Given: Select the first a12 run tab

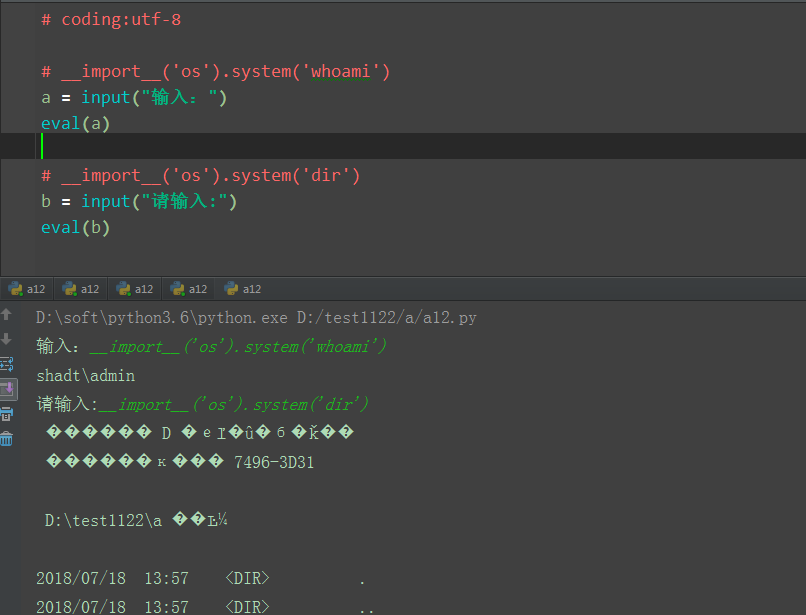Looking at the screenshot, I should click(27, 289).
